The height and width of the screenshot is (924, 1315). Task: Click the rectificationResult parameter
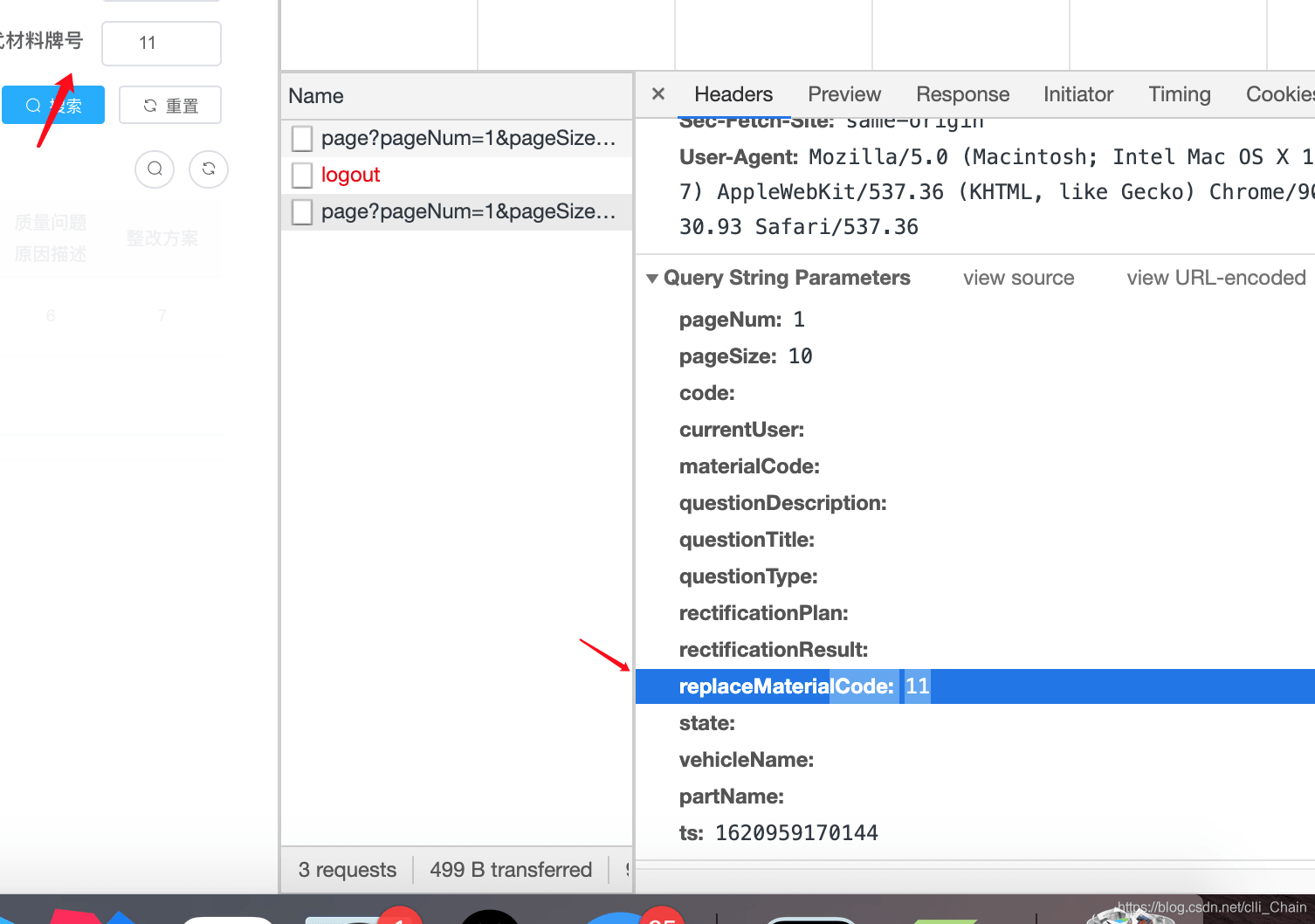774,650
